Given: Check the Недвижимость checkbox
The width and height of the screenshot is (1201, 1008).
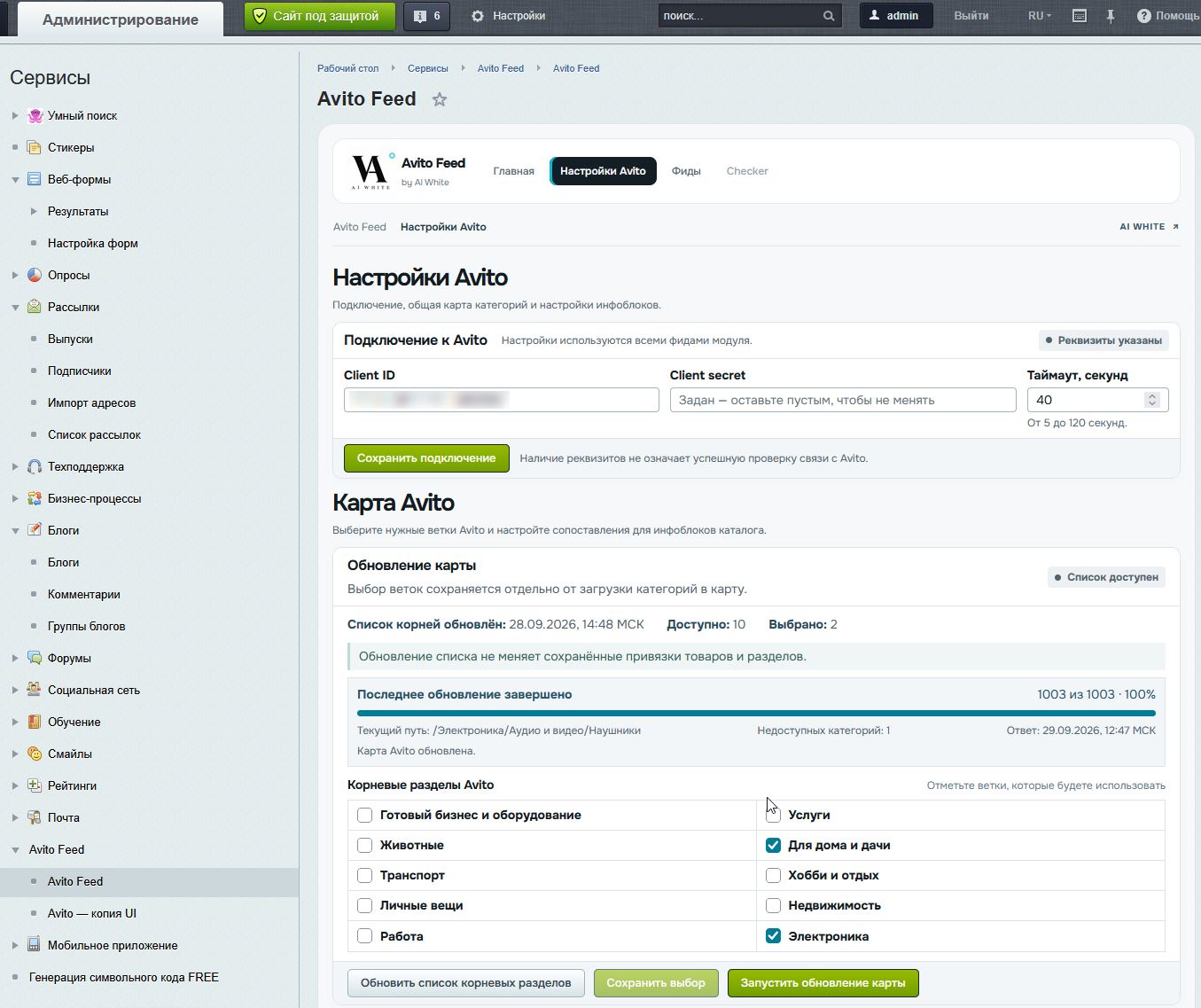Looking at the screenshot, I should [x=773, y=905].
